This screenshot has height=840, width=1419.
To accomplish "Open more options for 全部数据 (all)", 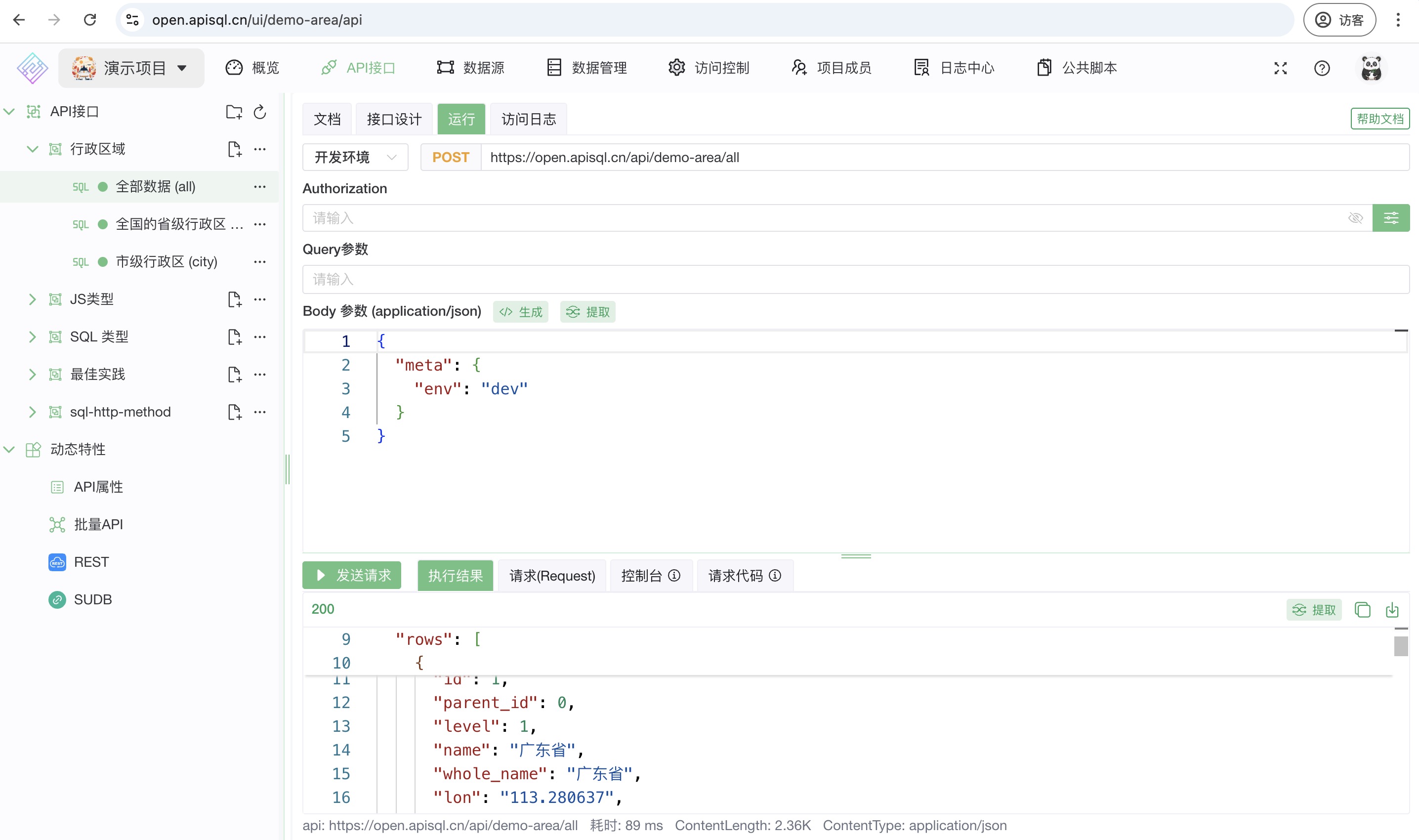I will [x=260, y=187].
